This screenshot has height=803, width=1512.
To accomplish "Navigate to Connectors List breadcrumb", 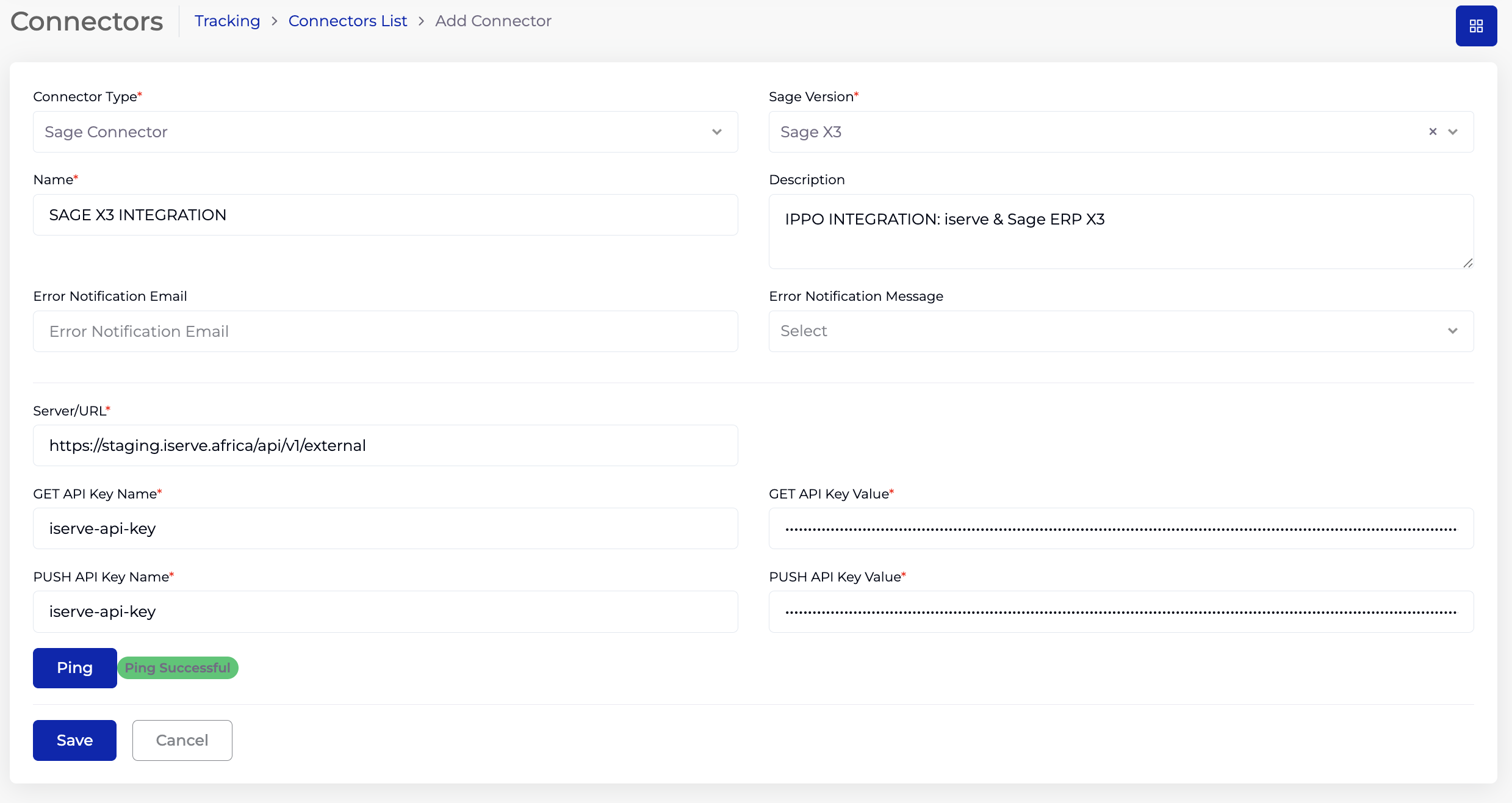I will click(348, 21).
